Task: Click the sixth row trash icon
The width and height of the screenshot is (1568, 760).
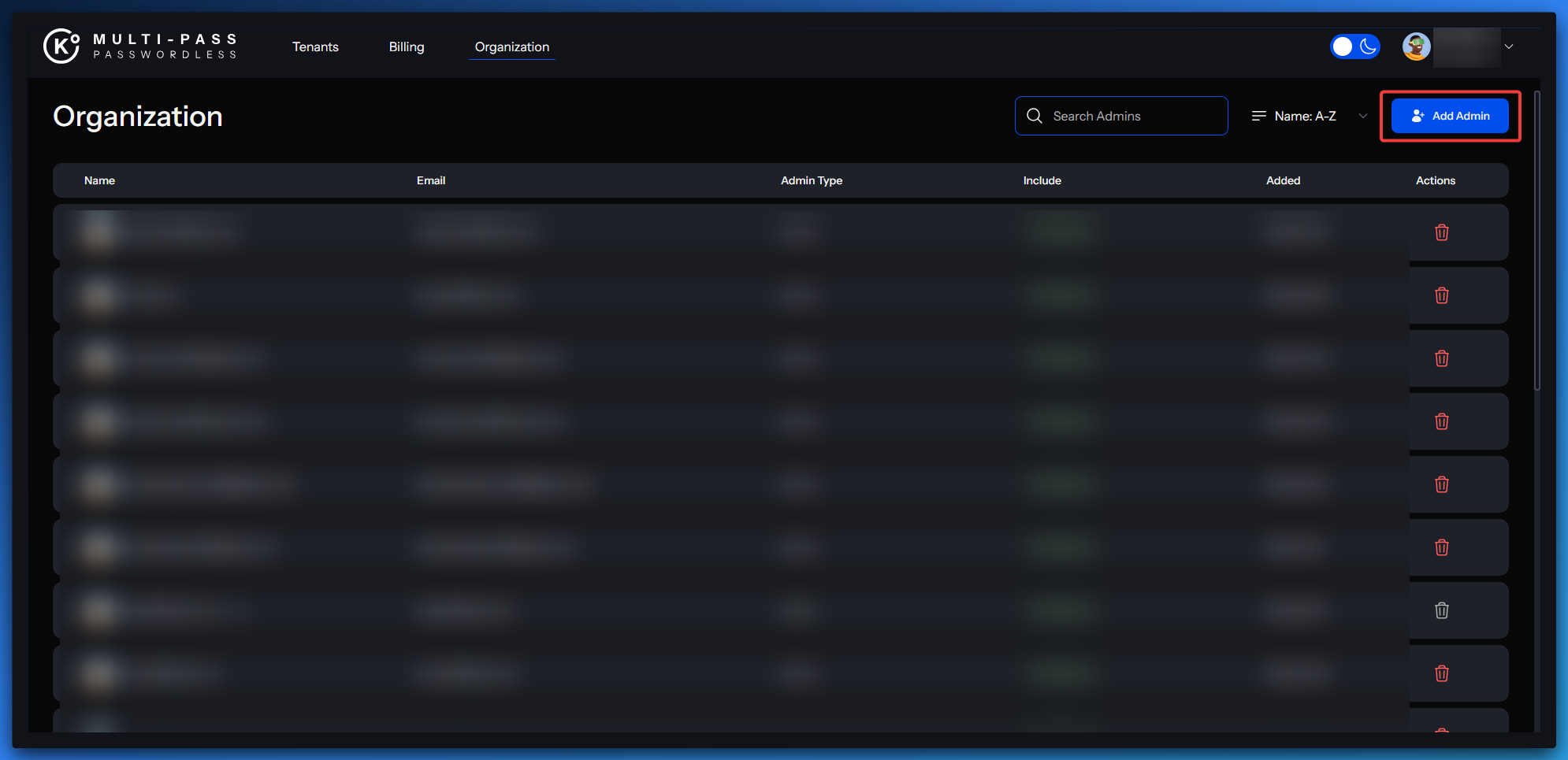Action: [x=1441, y=547]
